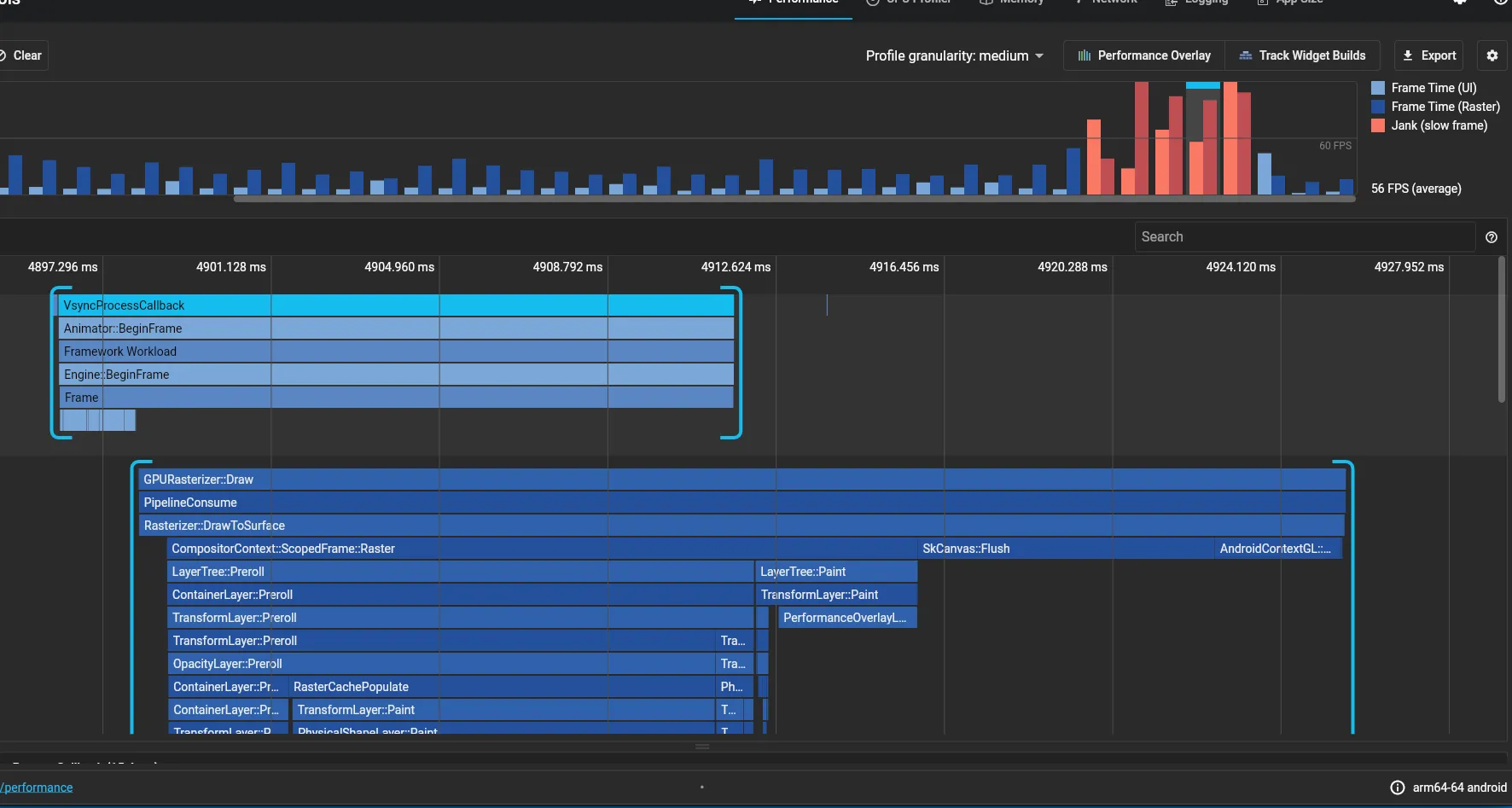Open the flame chart settings gear

[1492, 55]
